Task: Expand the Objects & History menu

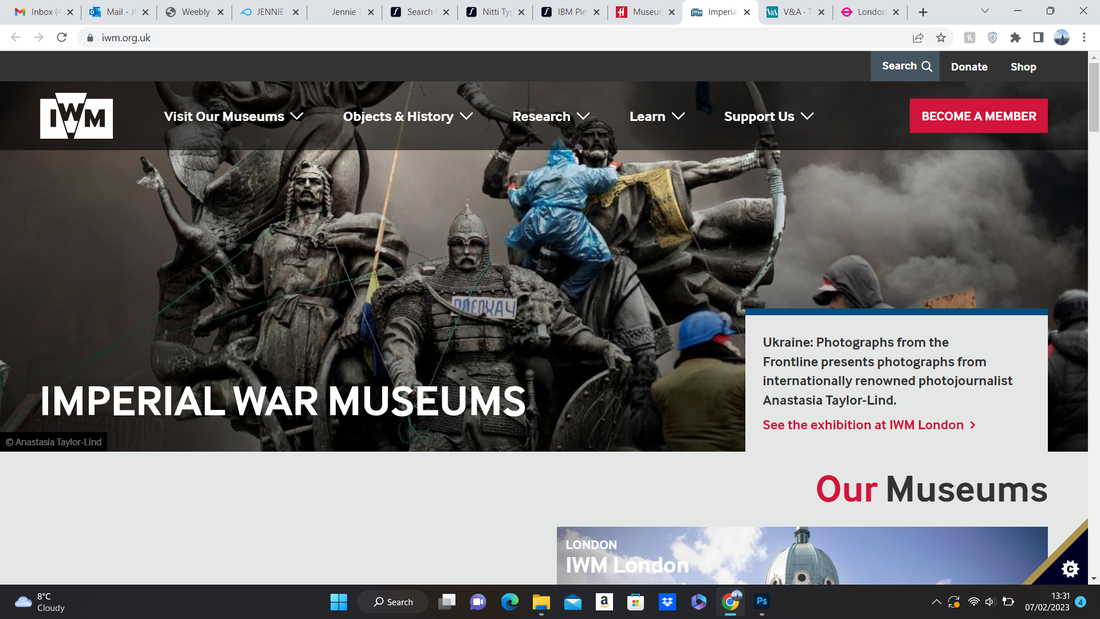Action: [x=408, y=117]
